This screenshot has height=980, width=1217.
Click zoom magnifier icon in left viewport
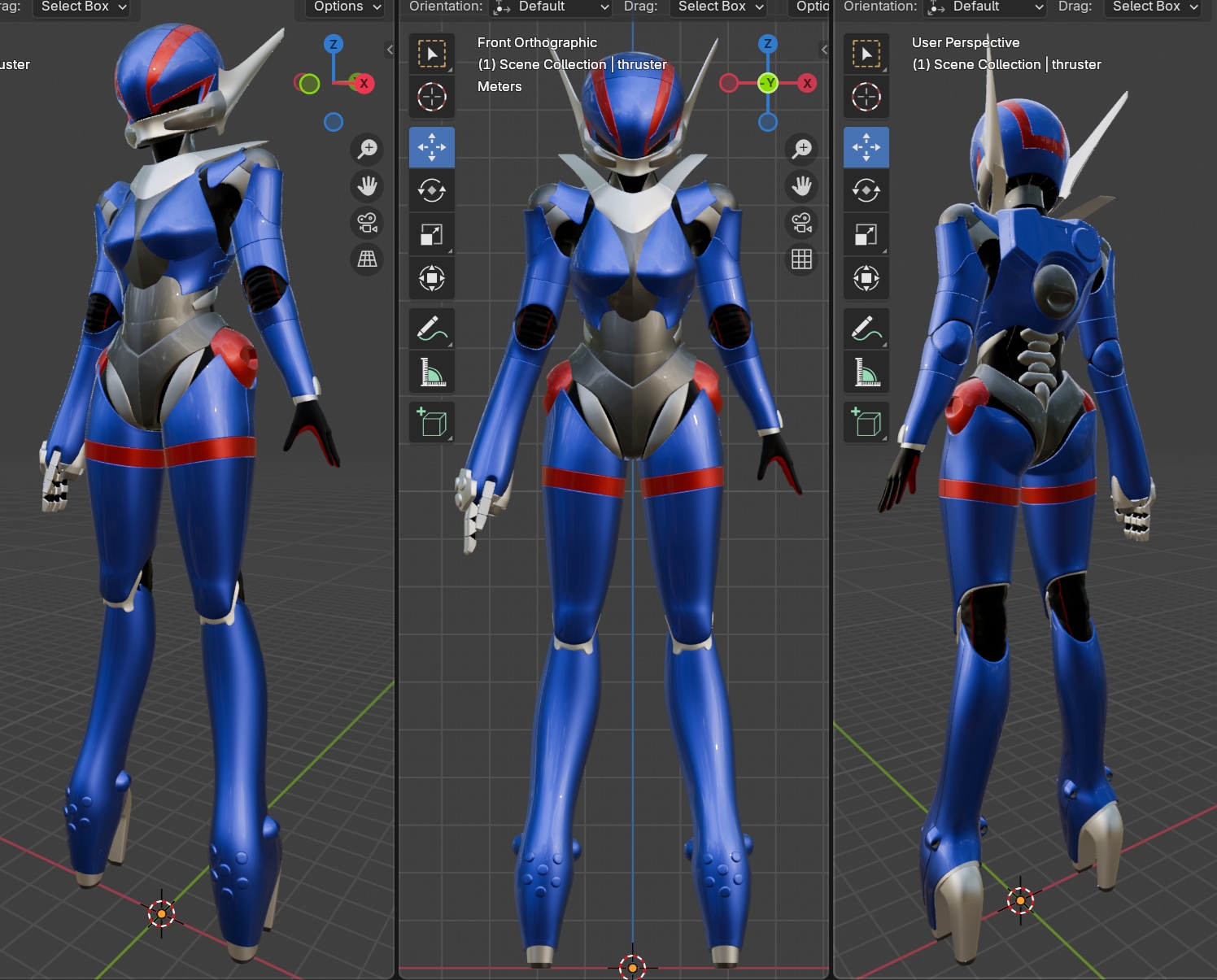pyautogui.click(x=368, y=148)
